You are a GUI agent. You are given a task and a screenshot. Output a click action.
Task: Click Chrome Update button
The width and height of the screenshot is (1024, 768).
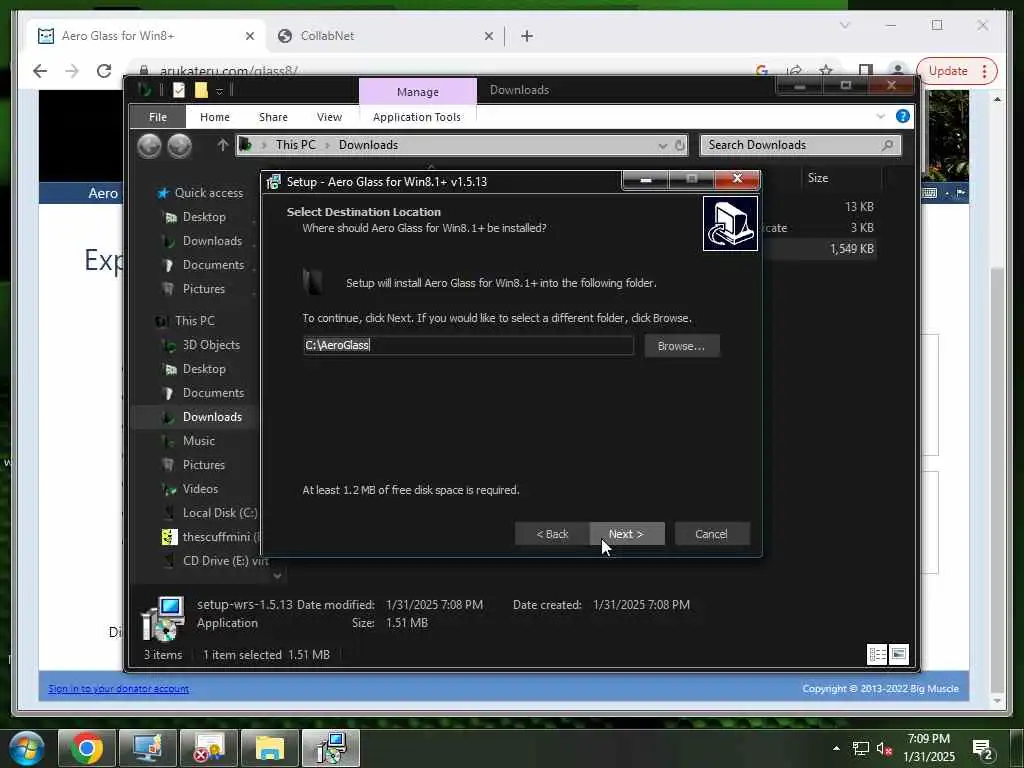[957, 71]
